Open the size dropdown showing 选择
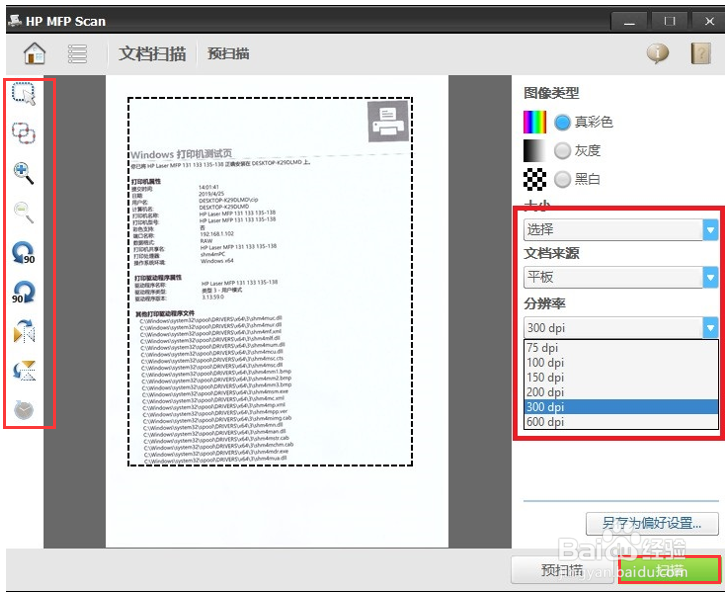Image resolution: width=727 pixels, height=597 pixels. [621, 230]
